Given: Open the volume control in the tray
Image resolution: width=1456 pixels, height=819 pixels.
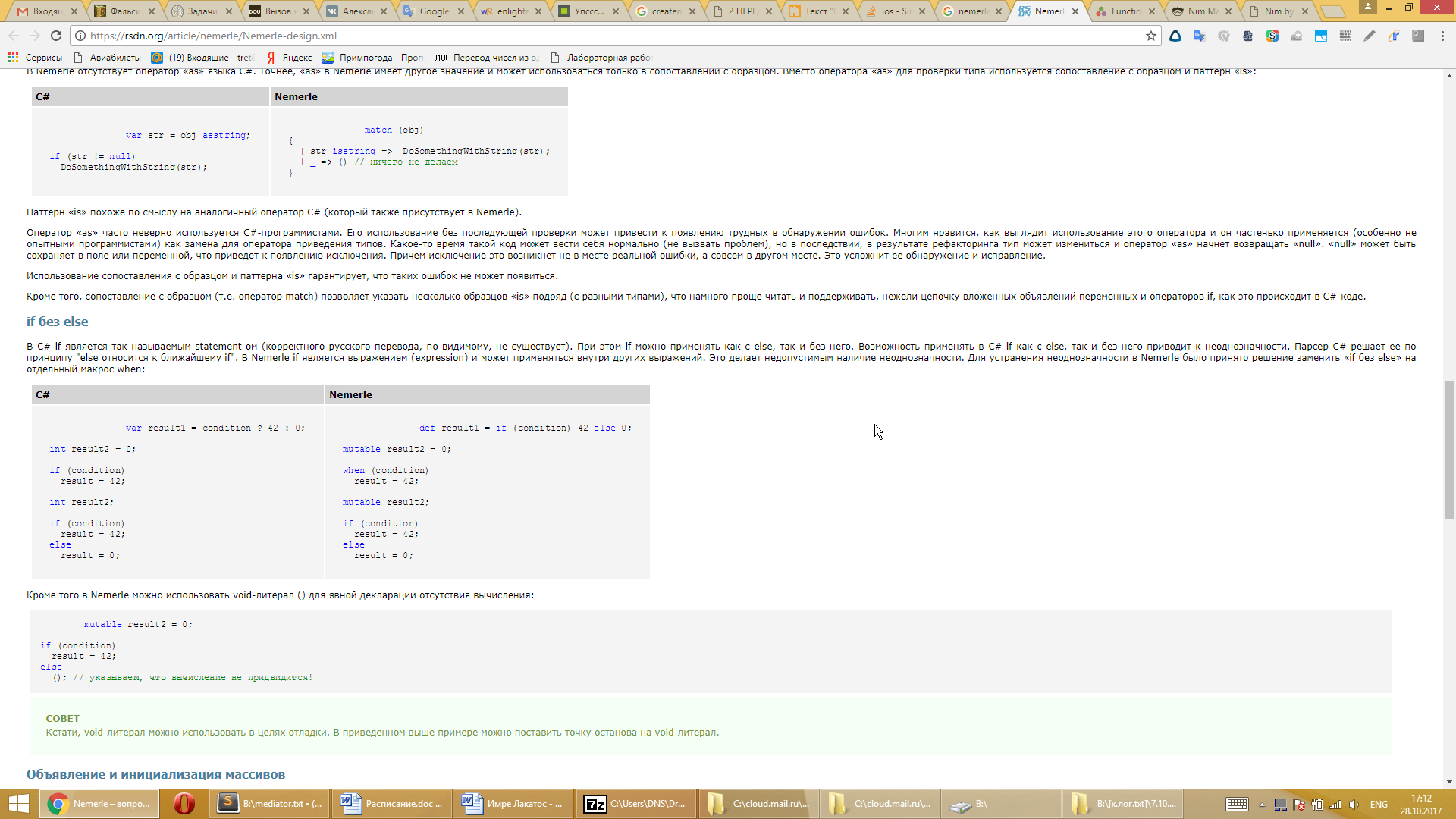Looking at the screenshot, I should pyautogui.click(x=1354, y=805).
